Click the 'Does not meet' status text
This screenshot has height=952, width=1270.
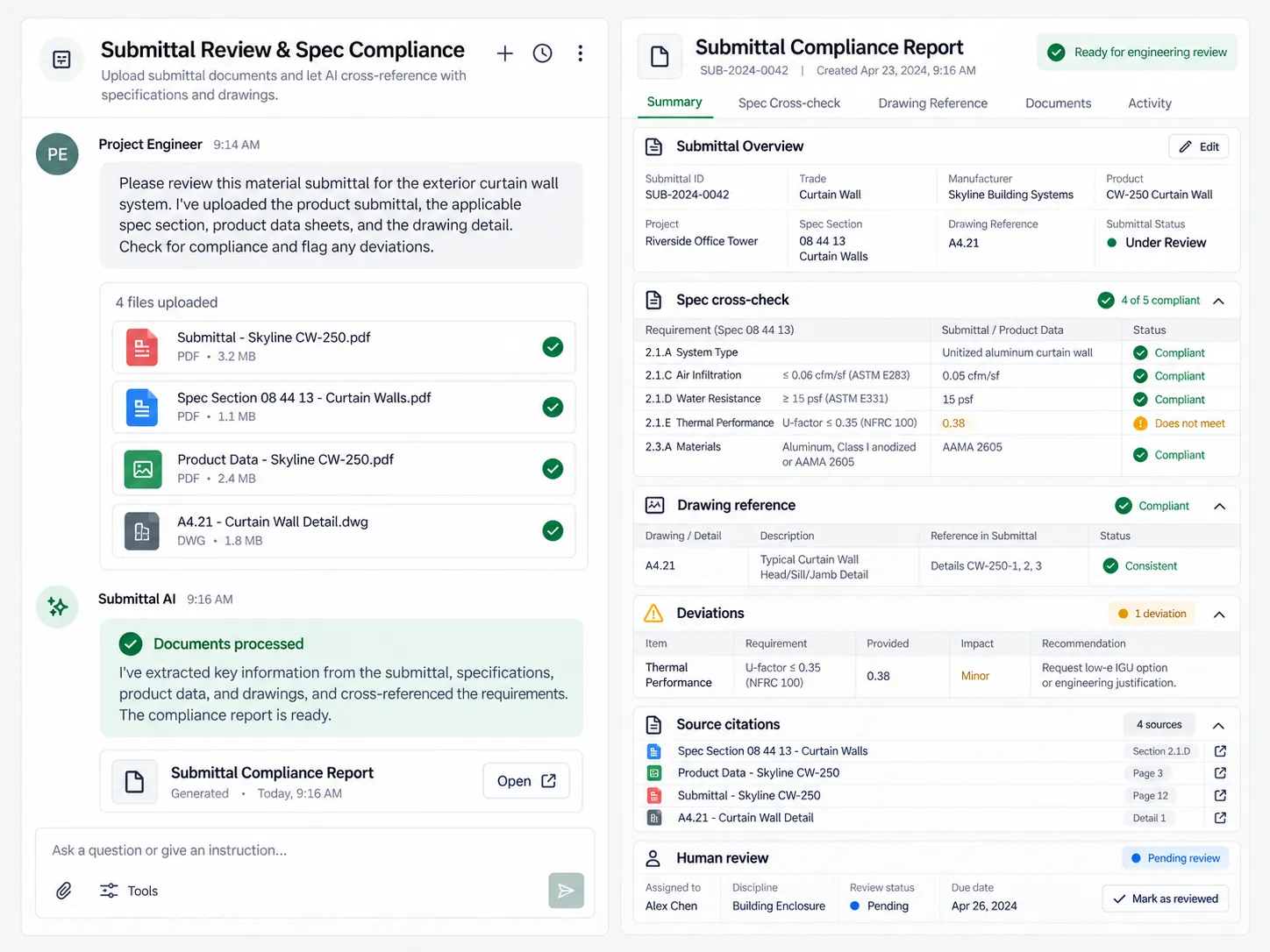(x=1189, y=423)
